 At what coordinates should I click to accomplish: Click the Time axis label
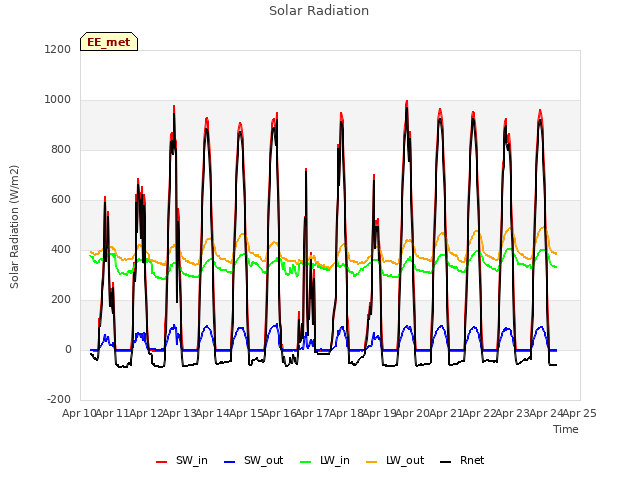click(x=566, y=429)
